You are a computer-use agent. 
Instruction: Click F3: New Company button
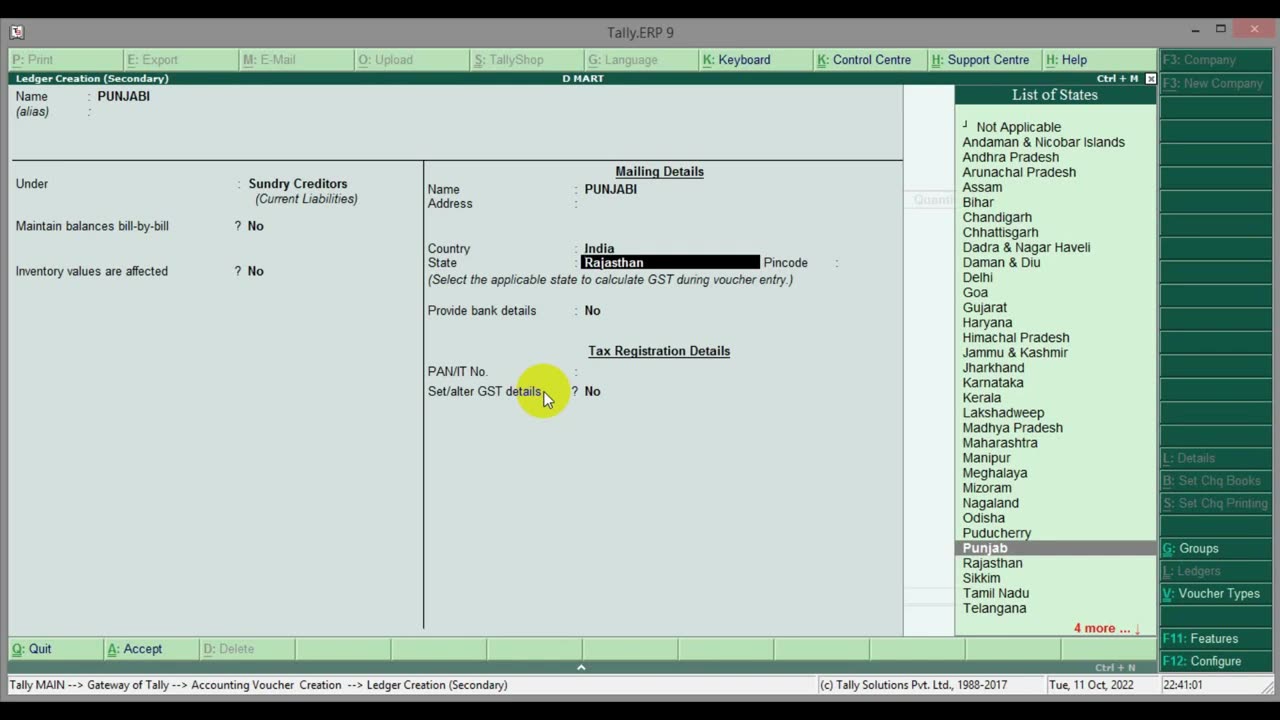coord(1216,83)
